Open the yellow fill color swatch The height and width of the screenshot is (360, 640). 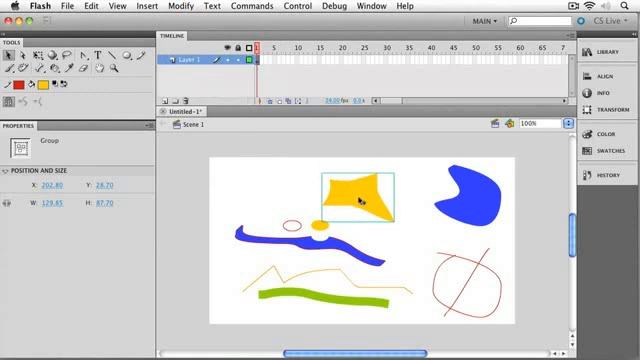(43, 85)
